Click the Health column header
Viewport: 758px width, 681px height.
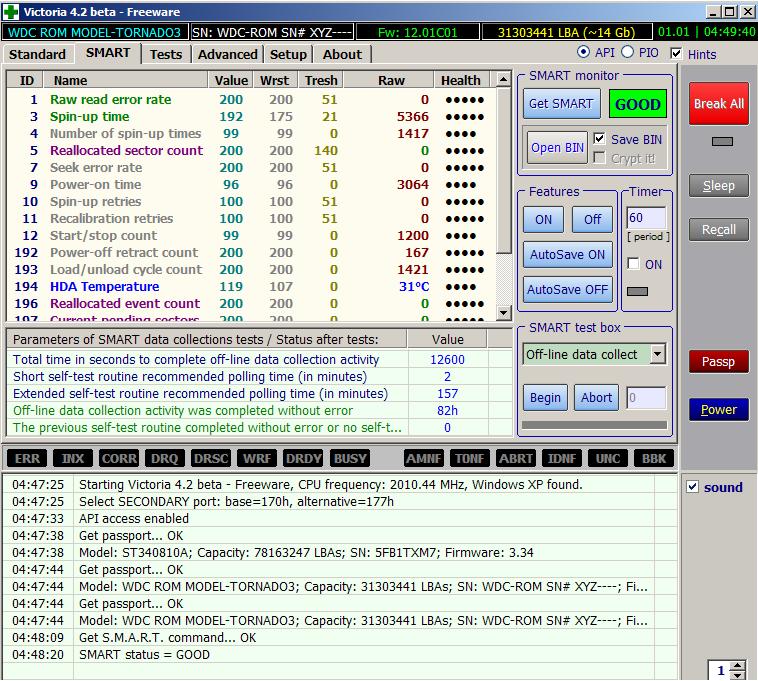(x=461, y=80)
